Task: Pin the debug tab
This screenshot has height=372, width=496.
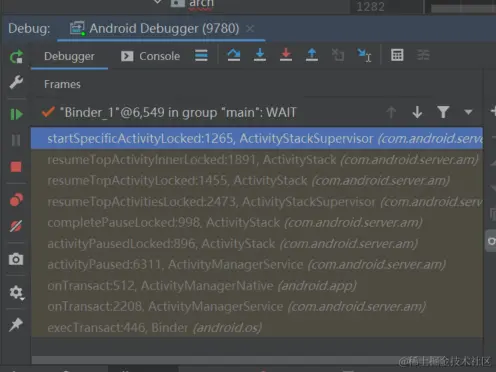Action: point(16,325)
